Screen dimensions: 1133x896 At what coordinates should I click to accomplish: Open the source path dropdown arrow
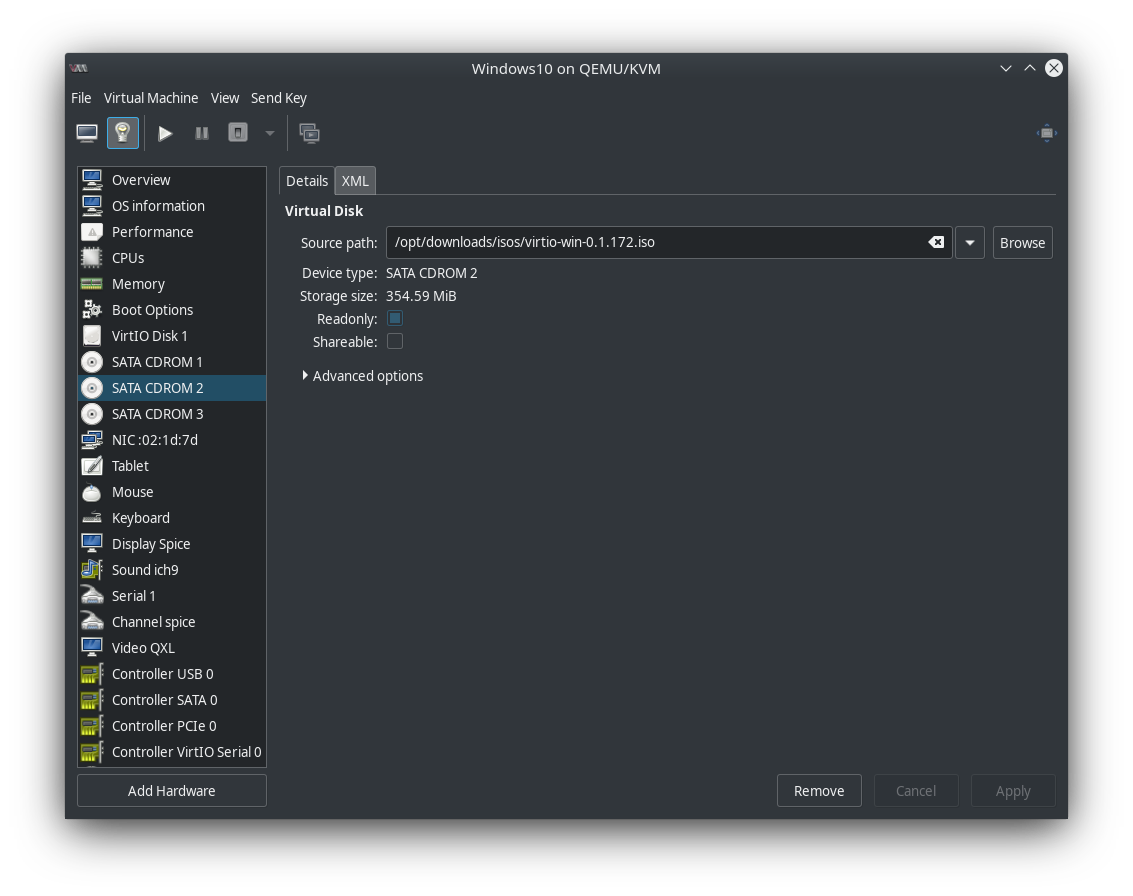click(x=969, y=243)
